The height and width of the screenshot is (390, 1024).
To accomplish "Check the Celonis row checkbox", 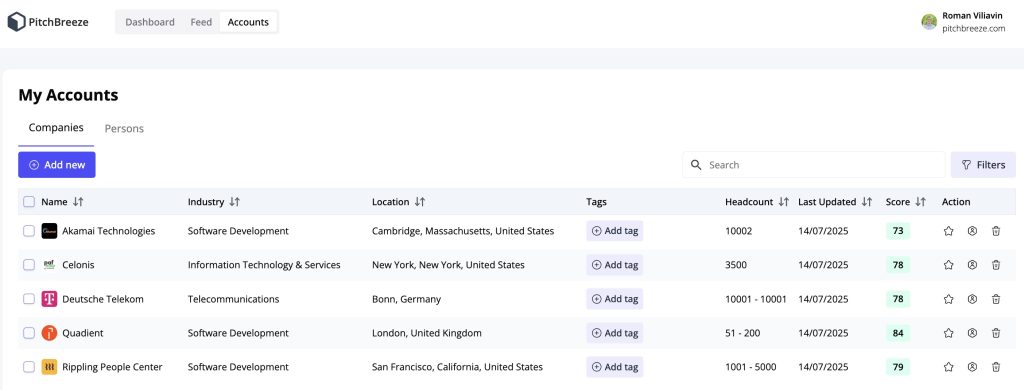I will [29, 265].
